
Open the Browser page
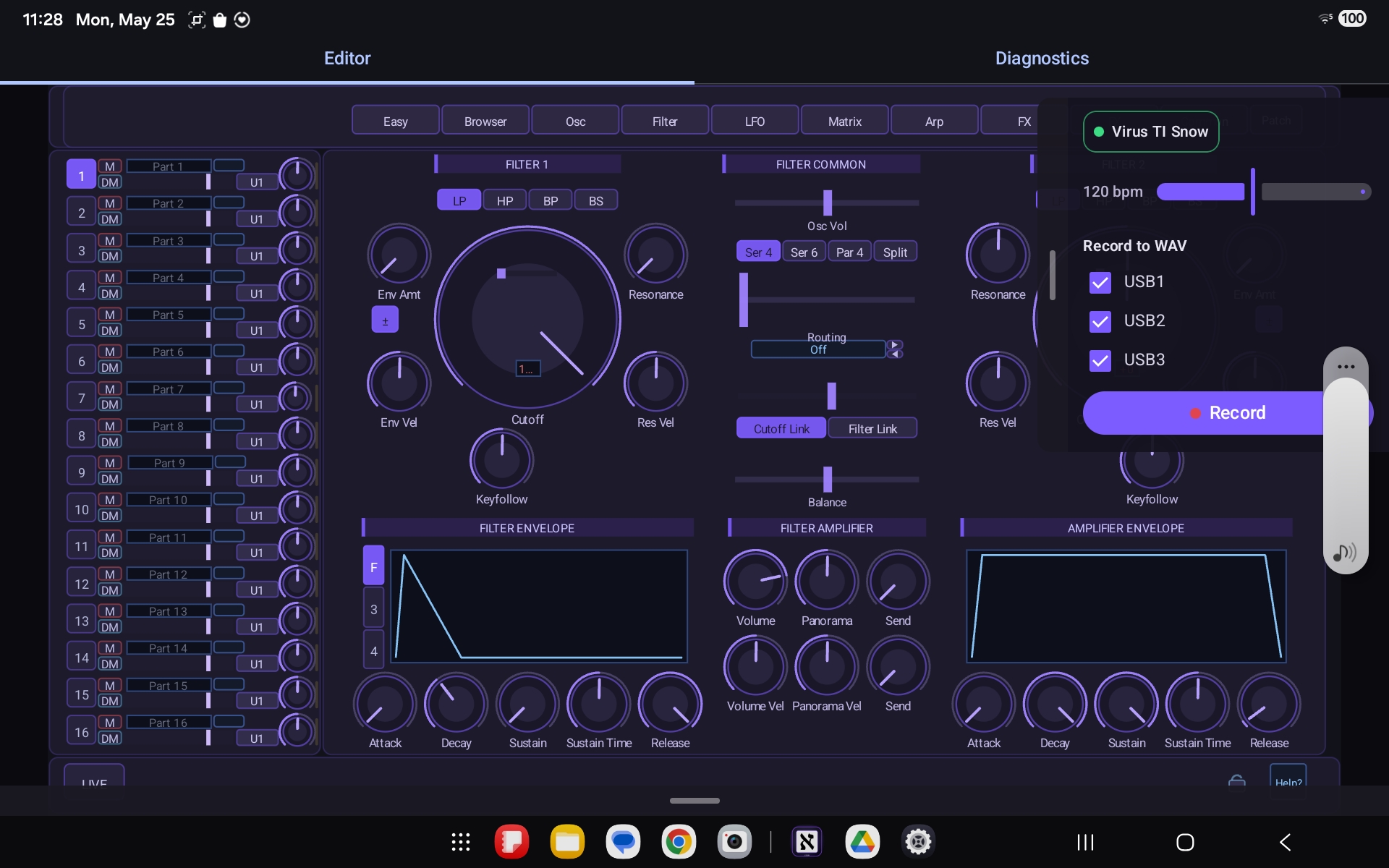tap(485, 121)
